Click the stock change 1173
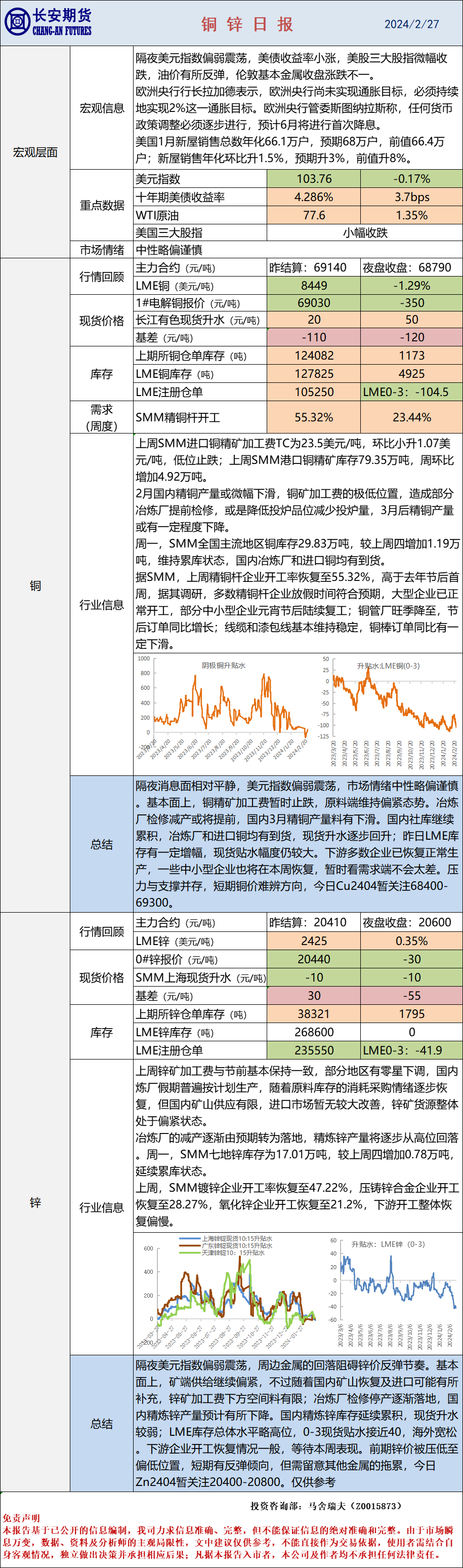463x1568 pixels. [411, 356]
